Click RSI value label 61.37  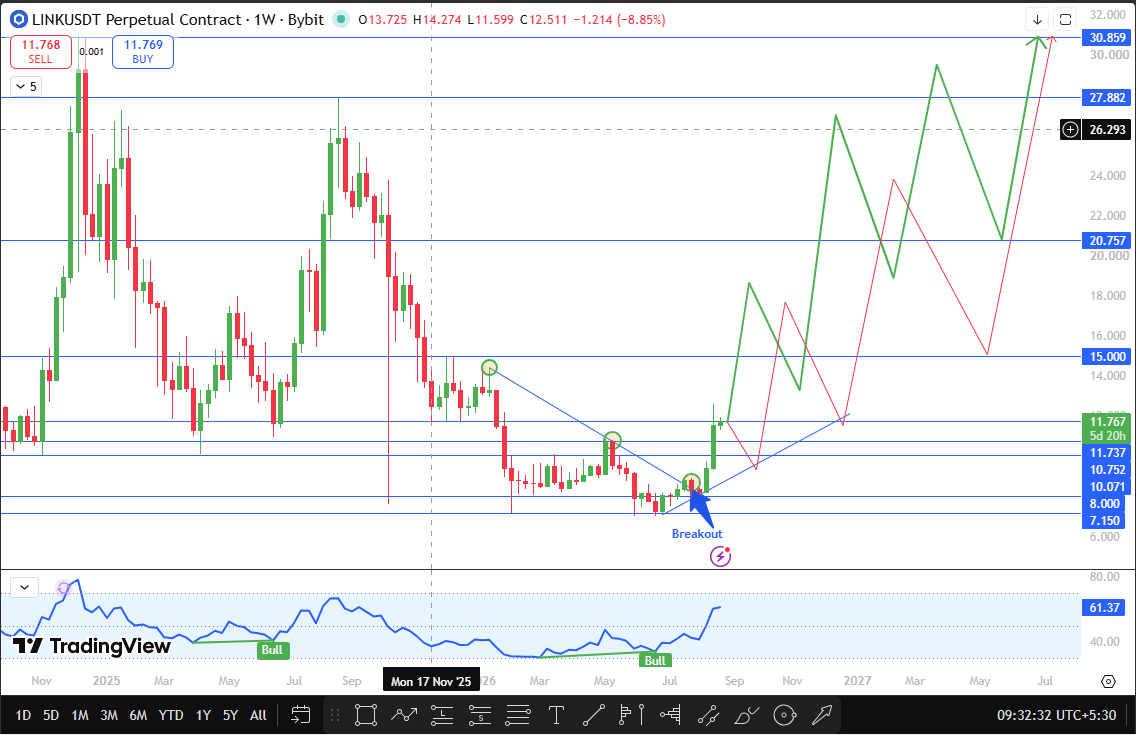tap(1105, 608)
